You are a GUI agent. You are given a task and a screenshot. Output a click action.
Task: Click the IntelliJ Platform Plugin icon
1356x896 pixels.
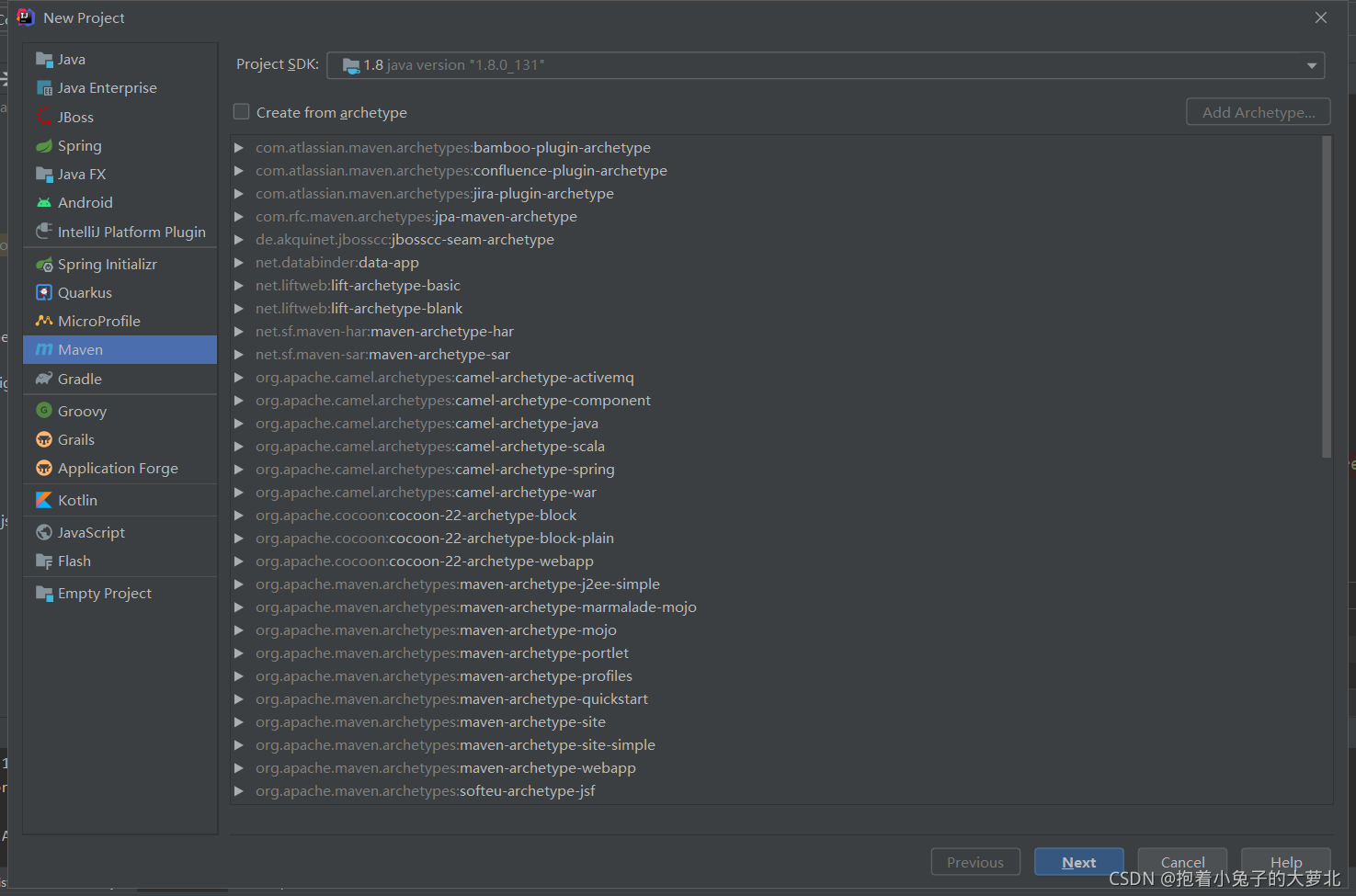44,232
